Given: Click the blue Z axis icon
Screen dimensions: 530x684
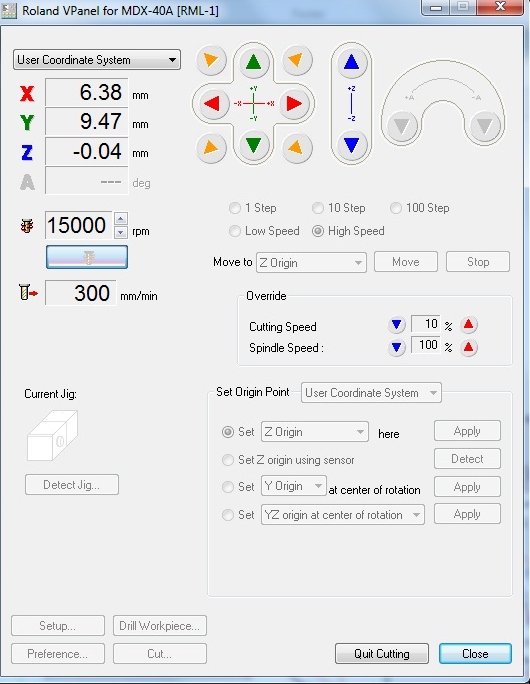Looking at the screenshot, I should [27, 152].
